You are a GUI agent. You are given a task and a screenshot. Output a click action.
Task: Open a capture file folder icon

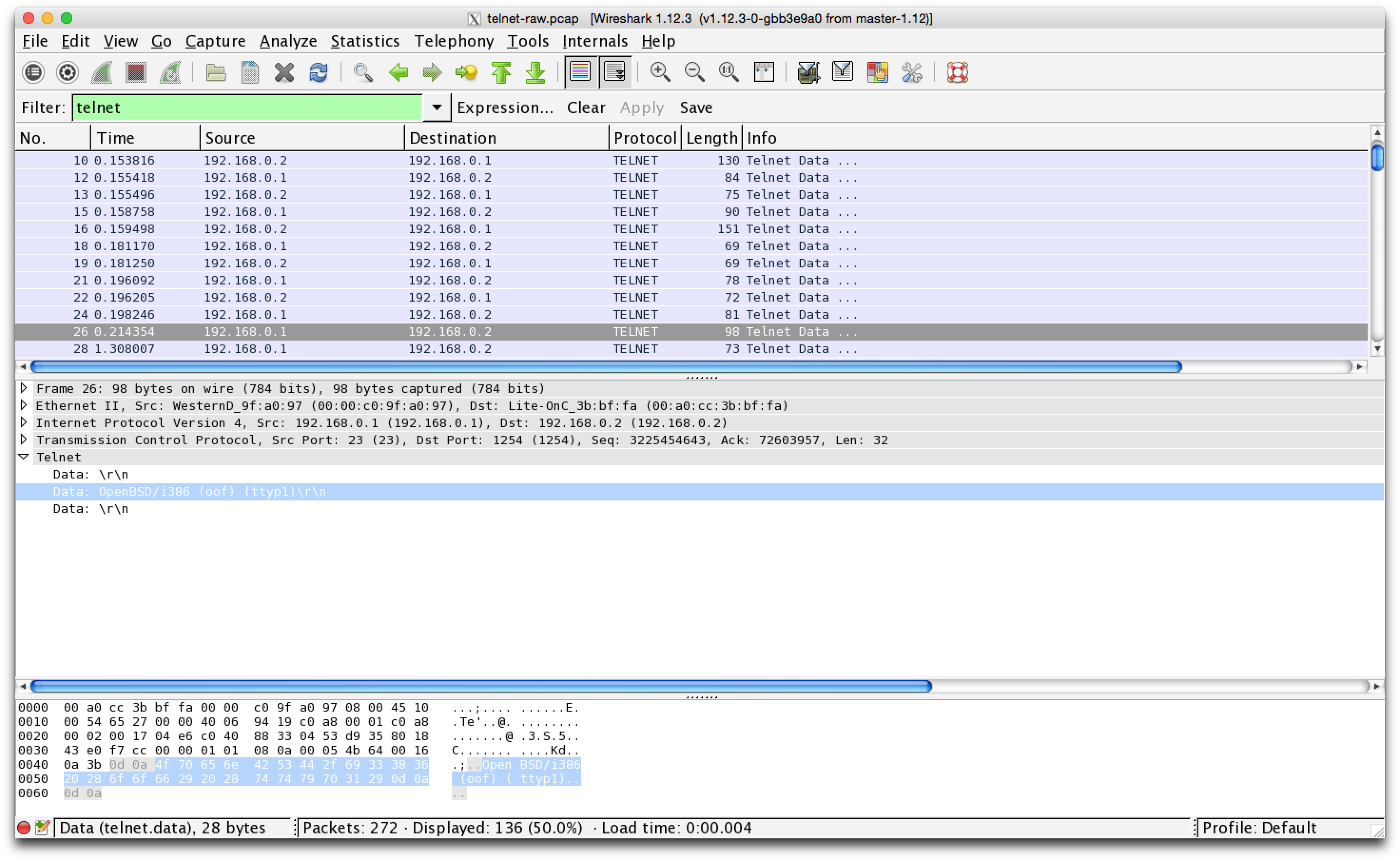click(216, 72)
